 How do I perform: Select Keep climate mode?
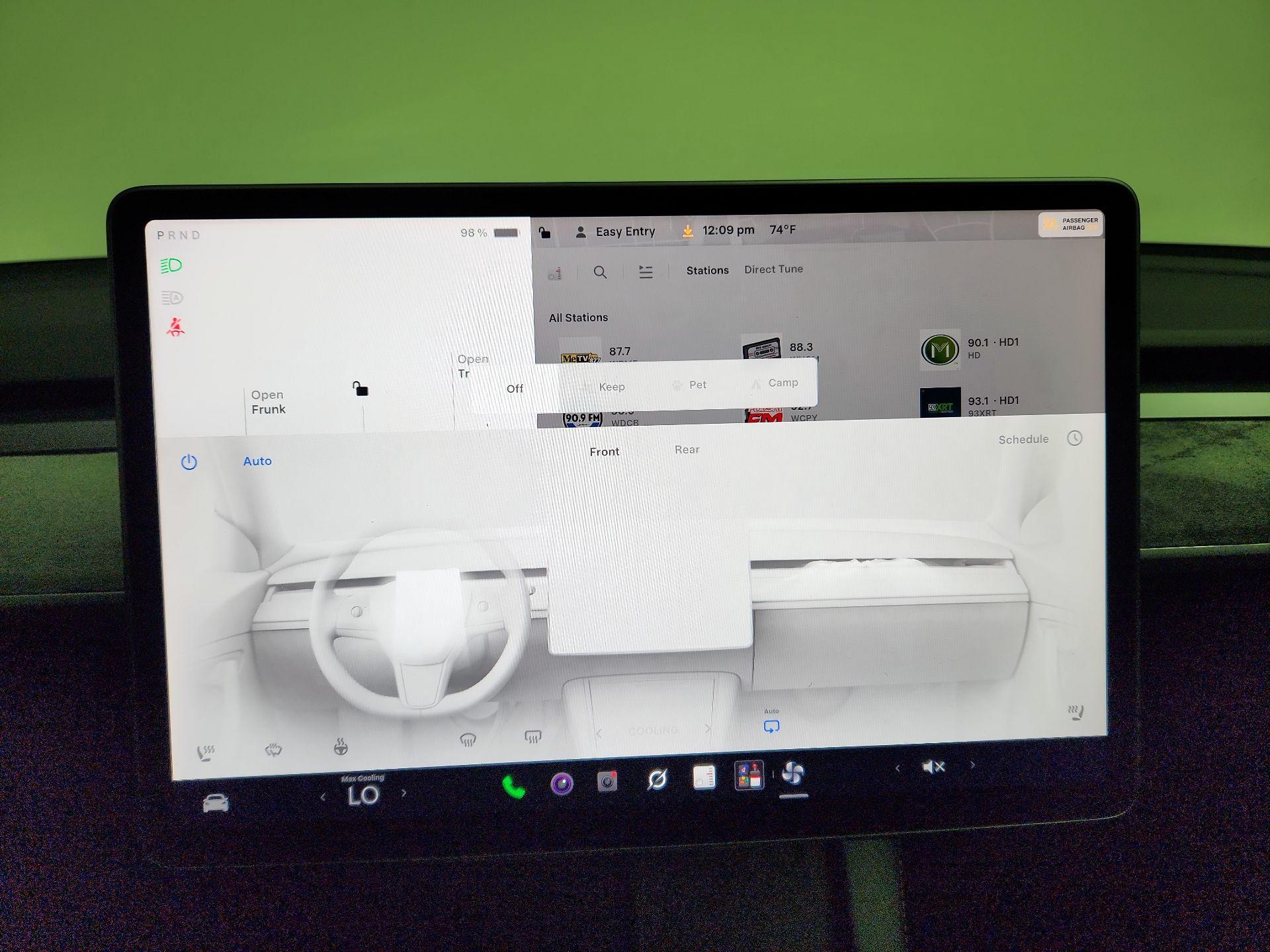(x=603, y=387)
